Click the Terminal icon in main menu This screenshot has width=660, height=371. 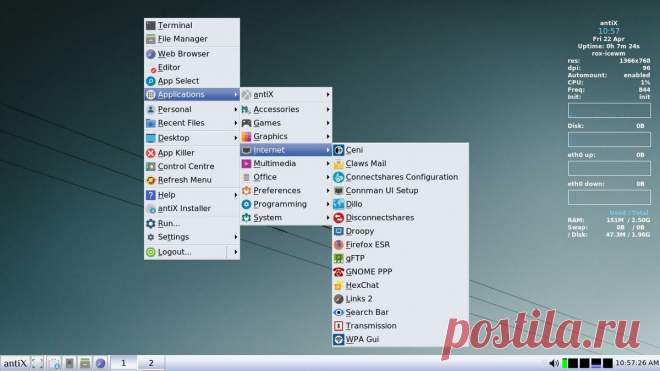point(151,25)
